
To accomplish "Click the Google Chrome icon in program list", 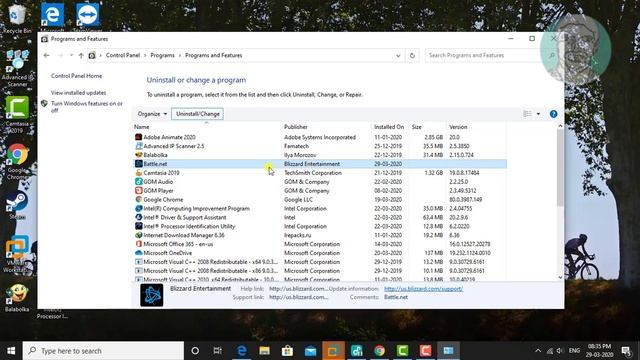I will (139, 200).
